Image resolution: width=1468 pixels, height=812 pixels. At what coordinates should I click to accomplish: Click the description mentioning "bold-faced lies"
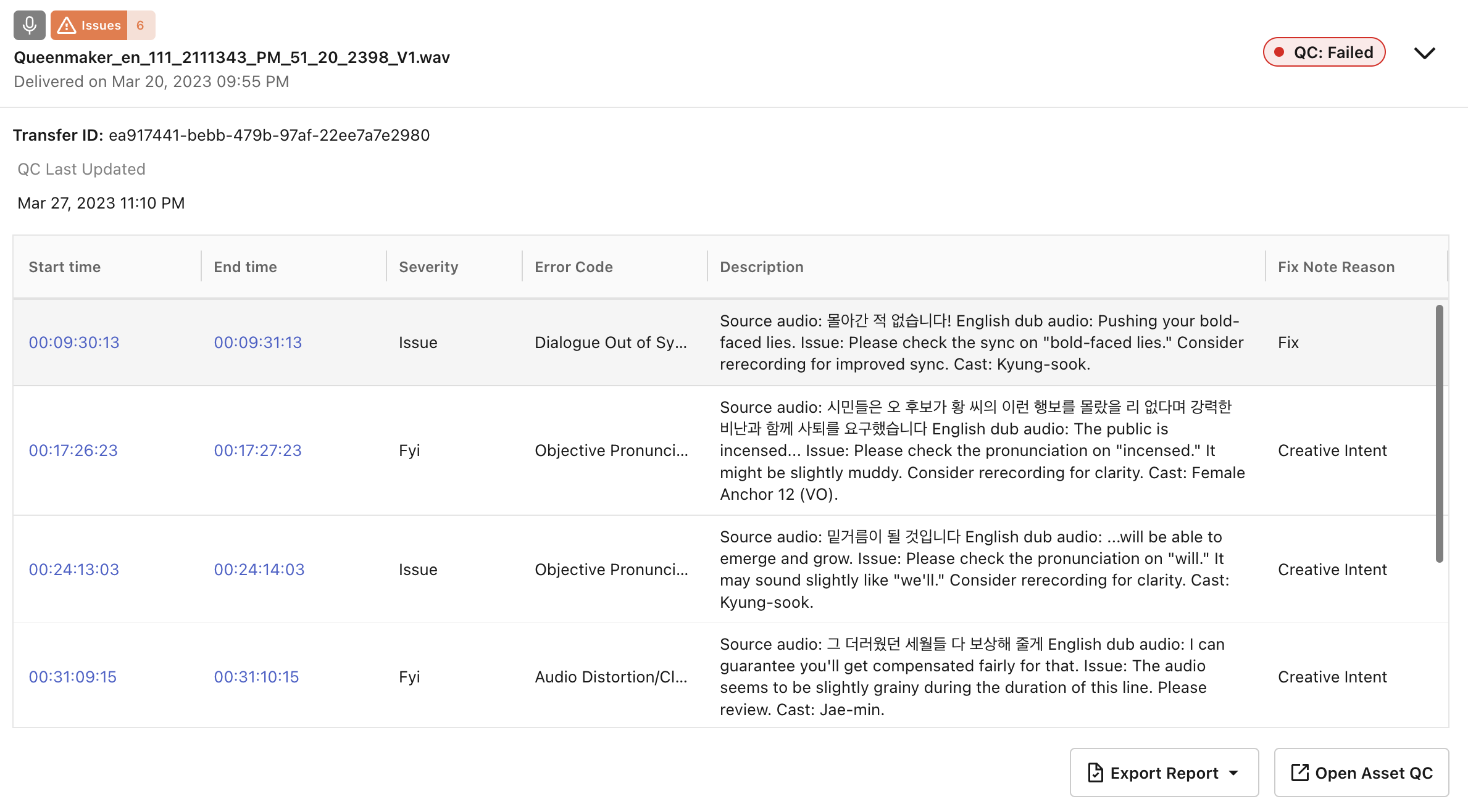click(x=982, y=342)
